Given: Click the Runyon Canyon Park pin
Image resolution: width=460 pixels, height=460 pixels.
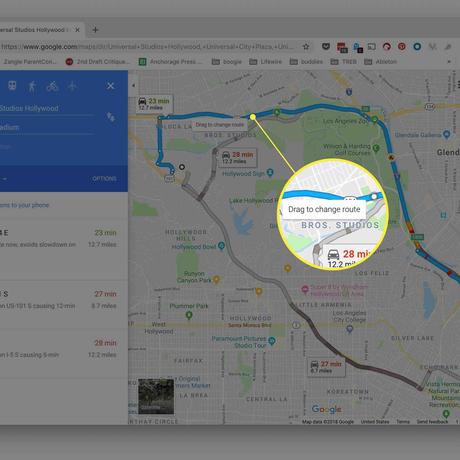Looking at the screenshot, I should [x=216, y=279].
